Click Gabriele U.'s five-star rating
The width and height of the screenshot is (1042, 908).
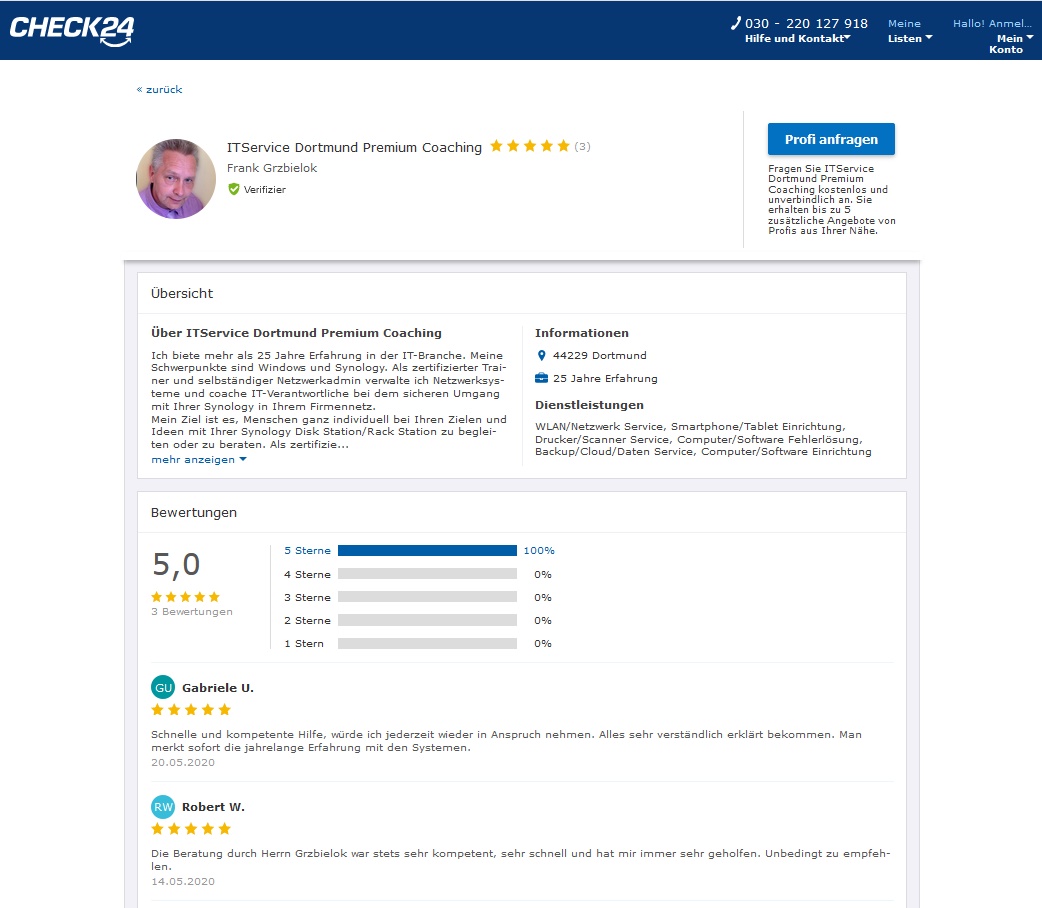(191, 710)
